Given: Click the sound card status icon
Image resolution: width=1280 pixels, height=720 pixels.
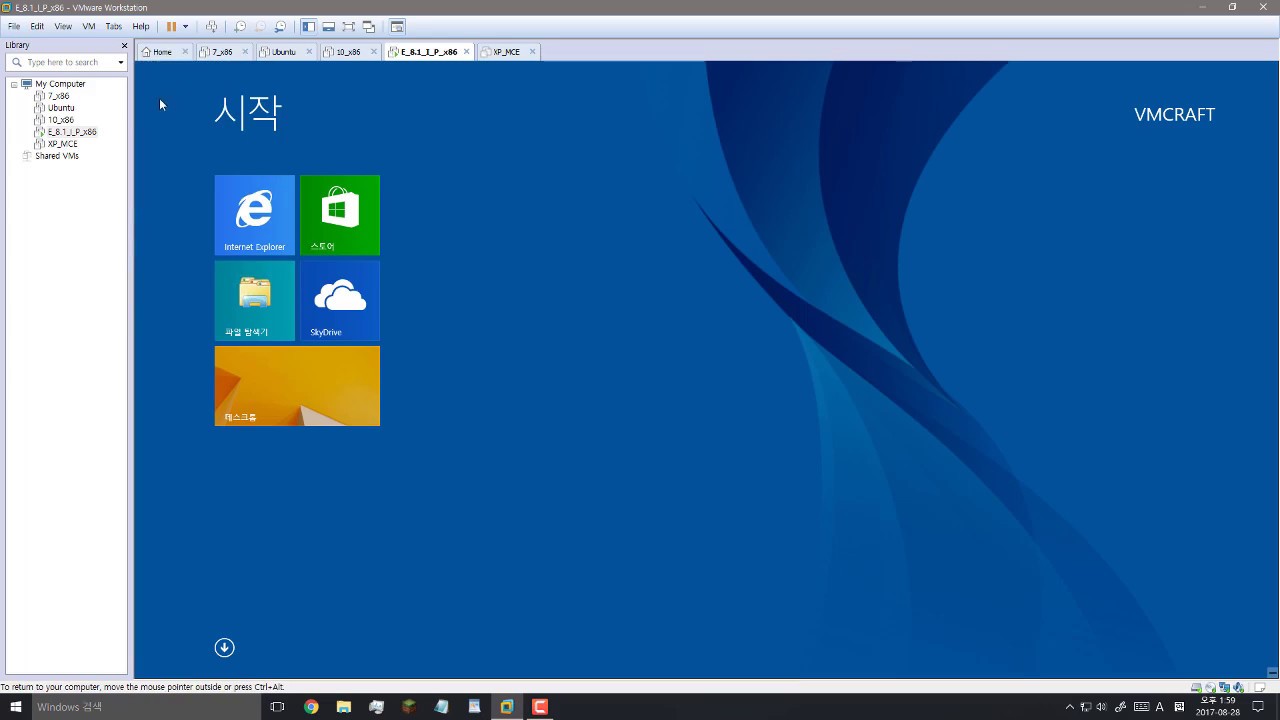Looking at the screenshot, I should pyautogui.click(x=1238, y=687).
